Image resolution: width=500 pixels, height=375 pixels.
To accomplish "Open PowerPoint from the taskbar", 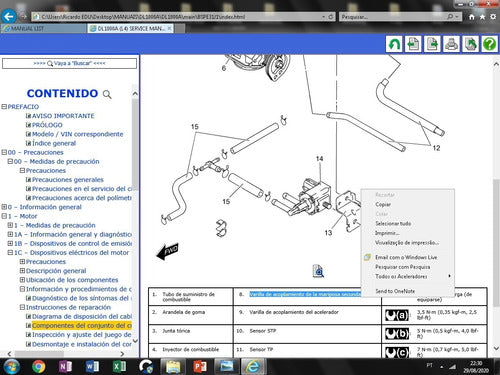I will coord(200,366).
